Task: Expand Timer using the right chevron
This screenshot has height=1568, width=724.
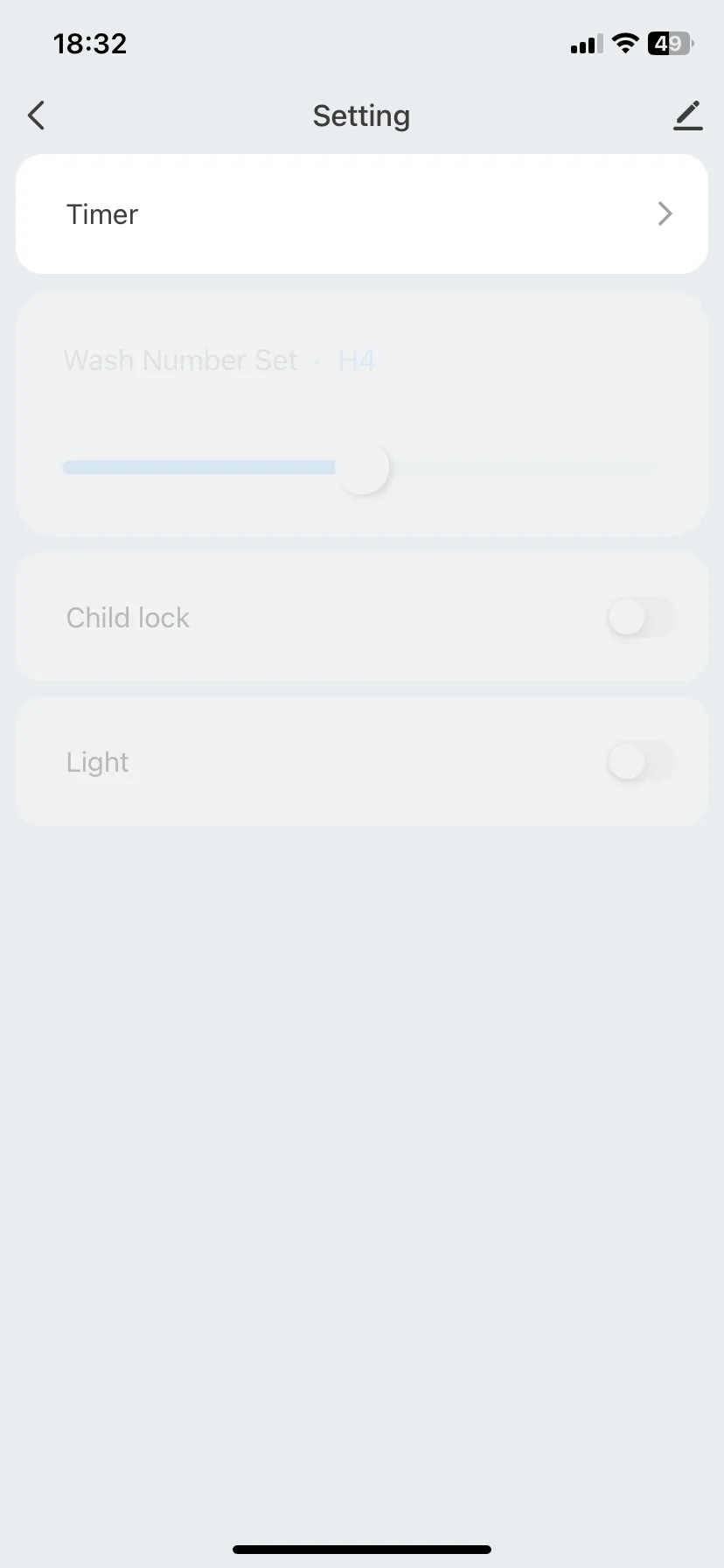Action: pyautogui.click(x=665, y=214)
